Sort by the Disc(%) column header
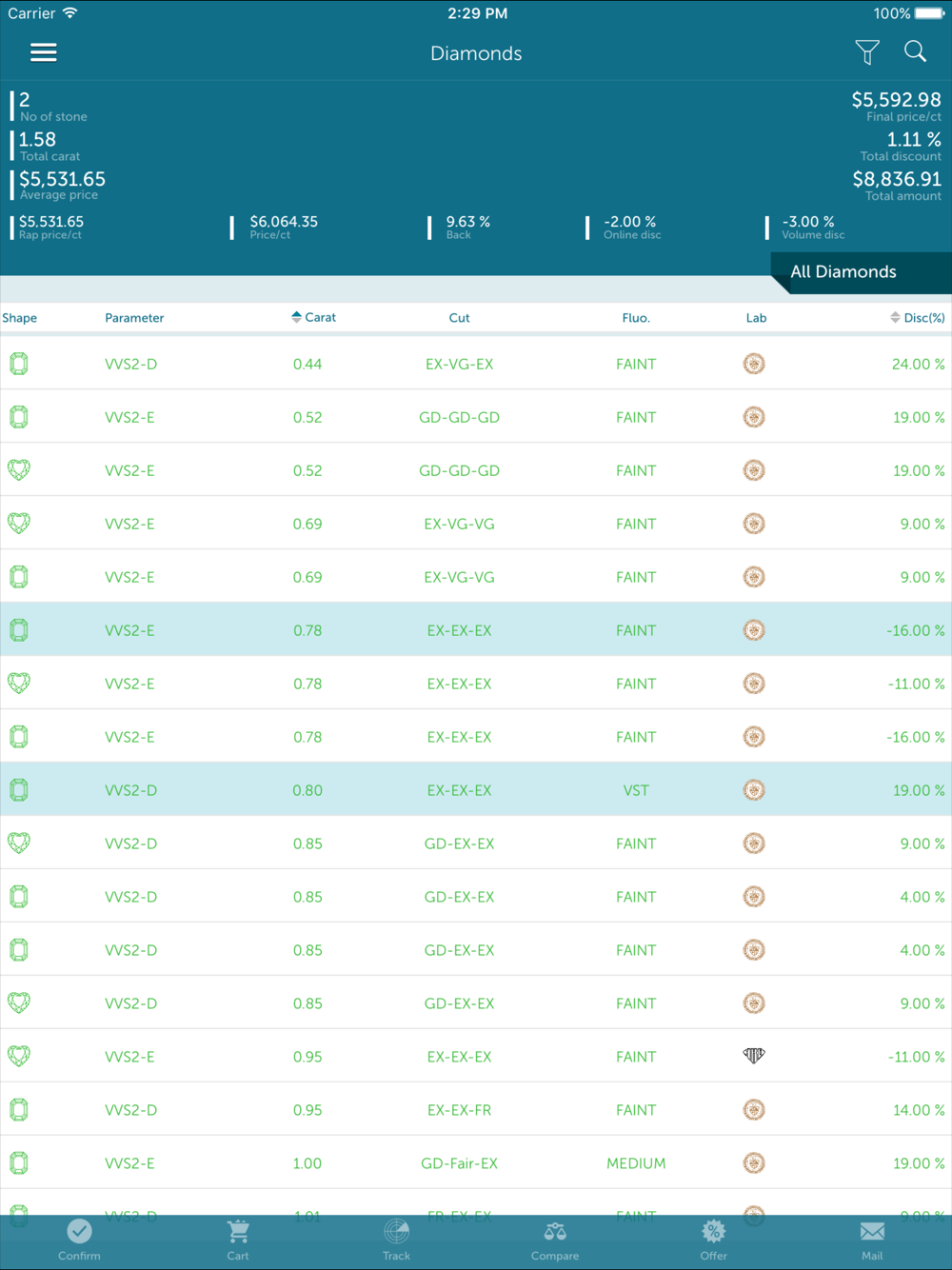The image size is (952, 1270). [918, 317]
